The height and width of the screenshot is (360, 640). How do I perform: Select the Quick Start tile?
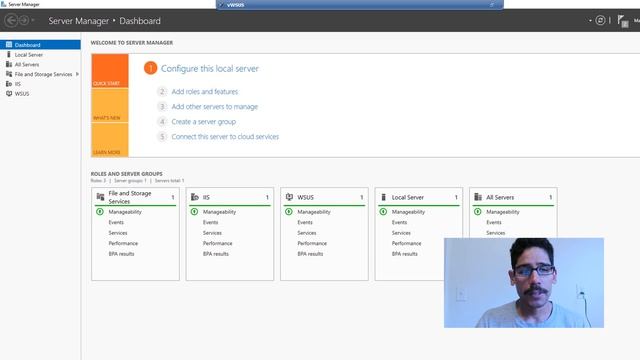(x=110, y=71)
